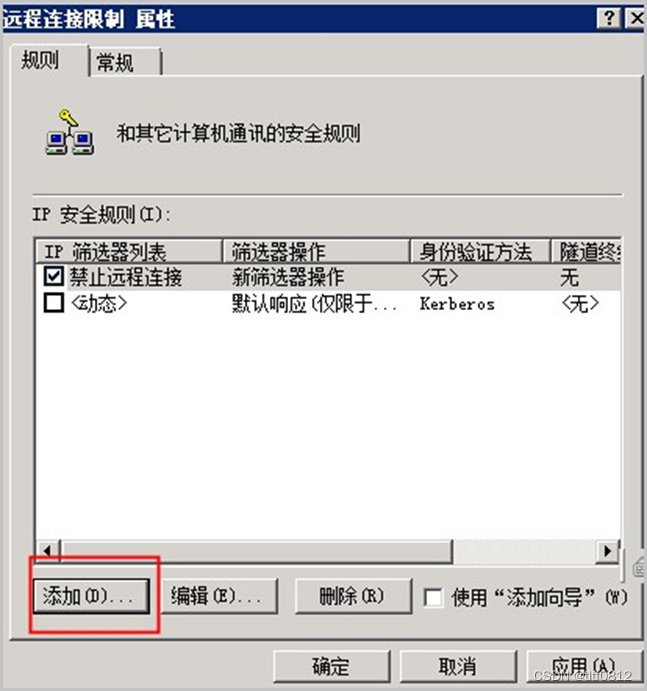Click the left scroll arrow
The image size is (647, 691).
[48, 550]
